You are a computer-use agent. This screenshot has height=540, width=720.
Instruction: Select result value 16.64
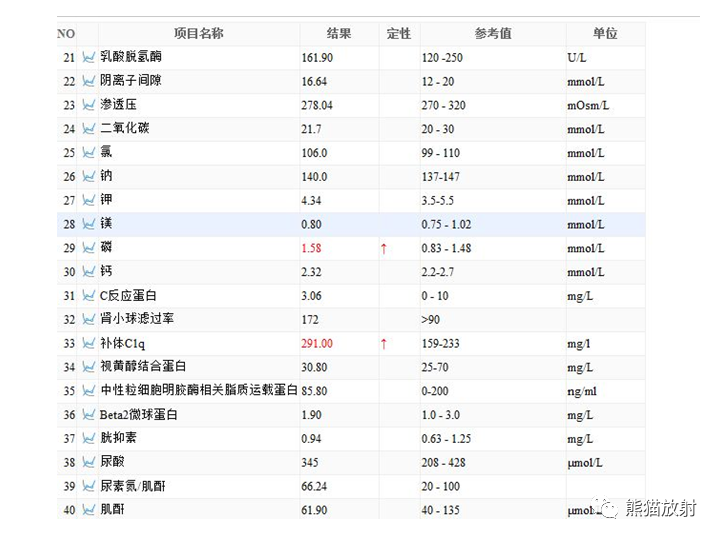(x=314, y=82)
